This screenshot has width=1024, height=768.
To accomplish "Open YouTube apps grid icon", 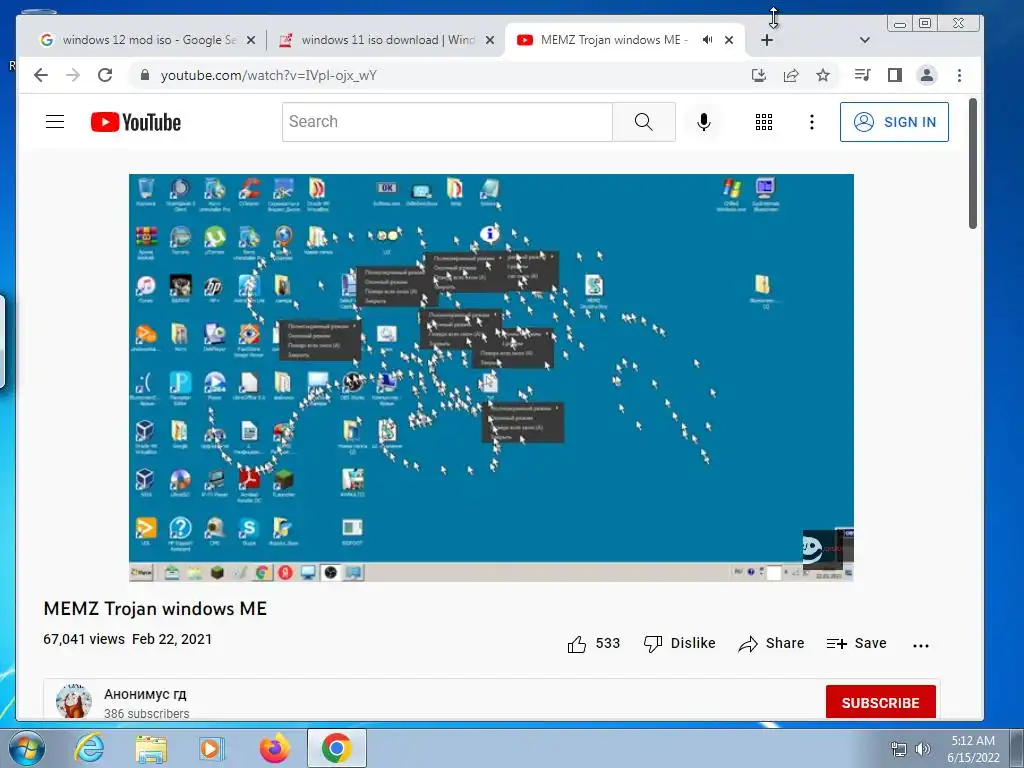I will 764,122.
